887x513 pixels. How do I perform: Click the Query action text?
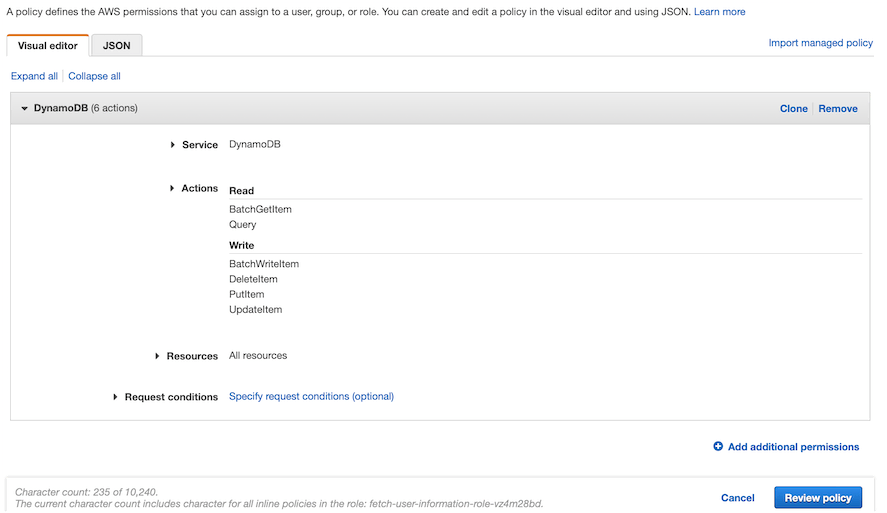(242, 225)
